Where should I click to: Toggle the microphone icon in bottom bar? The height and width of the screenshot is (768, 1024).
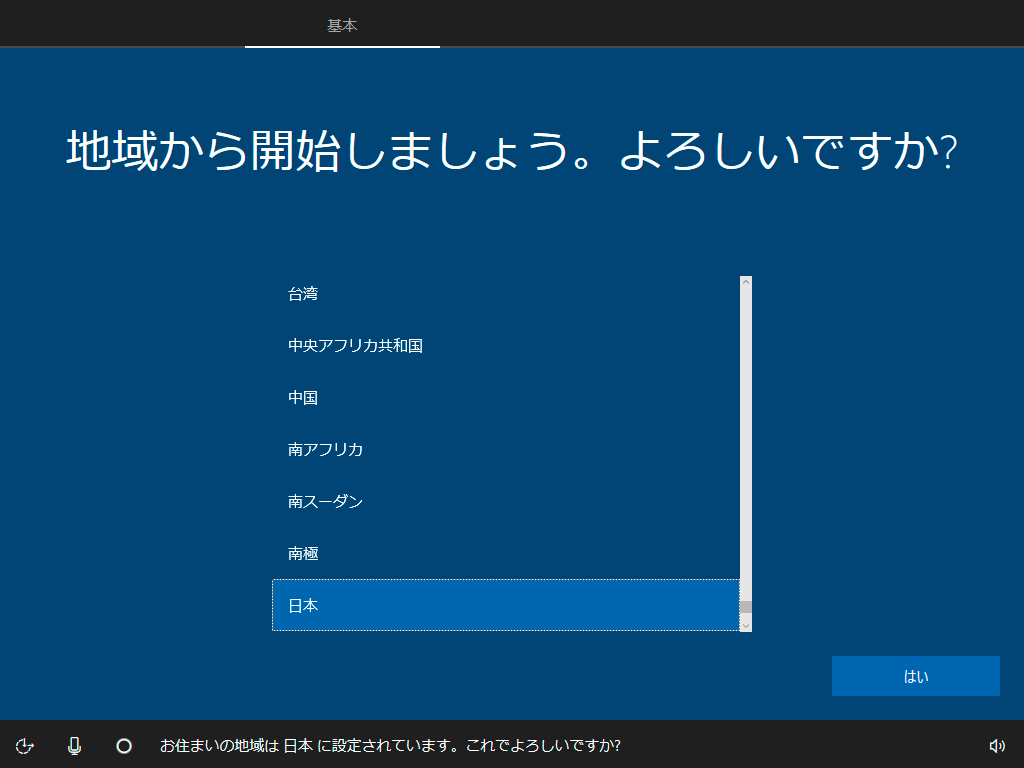[74, 745]
